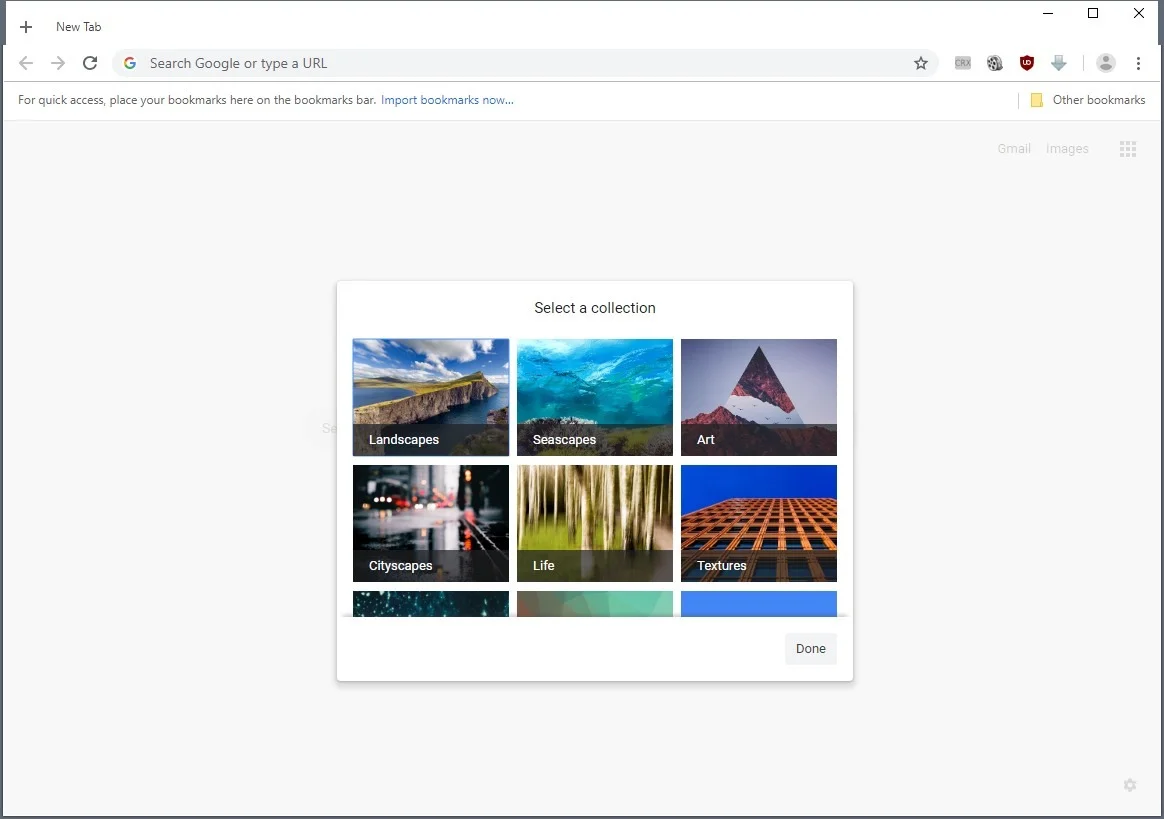The width and height of the screenshot is (1164, 819).
Task: Select the New Tab tab
Action: (79, 27)
